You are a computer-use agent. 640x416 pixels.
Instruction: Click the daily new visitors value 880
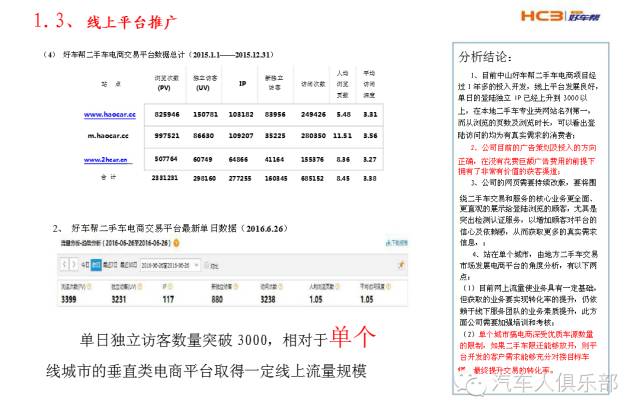[x=217, y=299]
